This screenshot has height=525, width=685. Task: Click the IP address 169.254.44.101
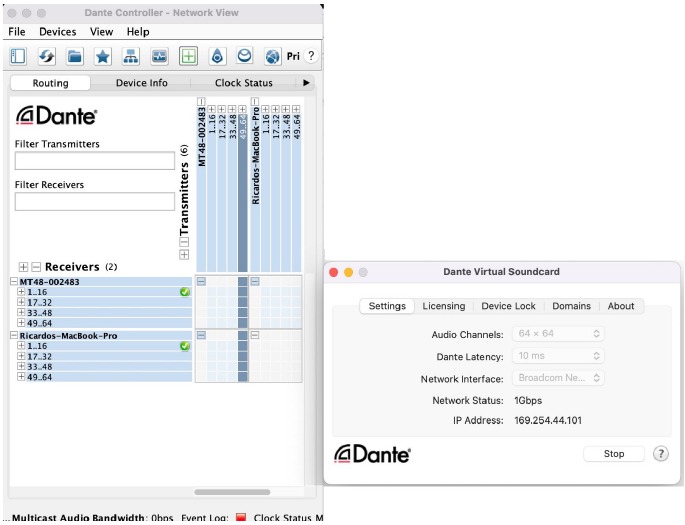tap(548, 421)
